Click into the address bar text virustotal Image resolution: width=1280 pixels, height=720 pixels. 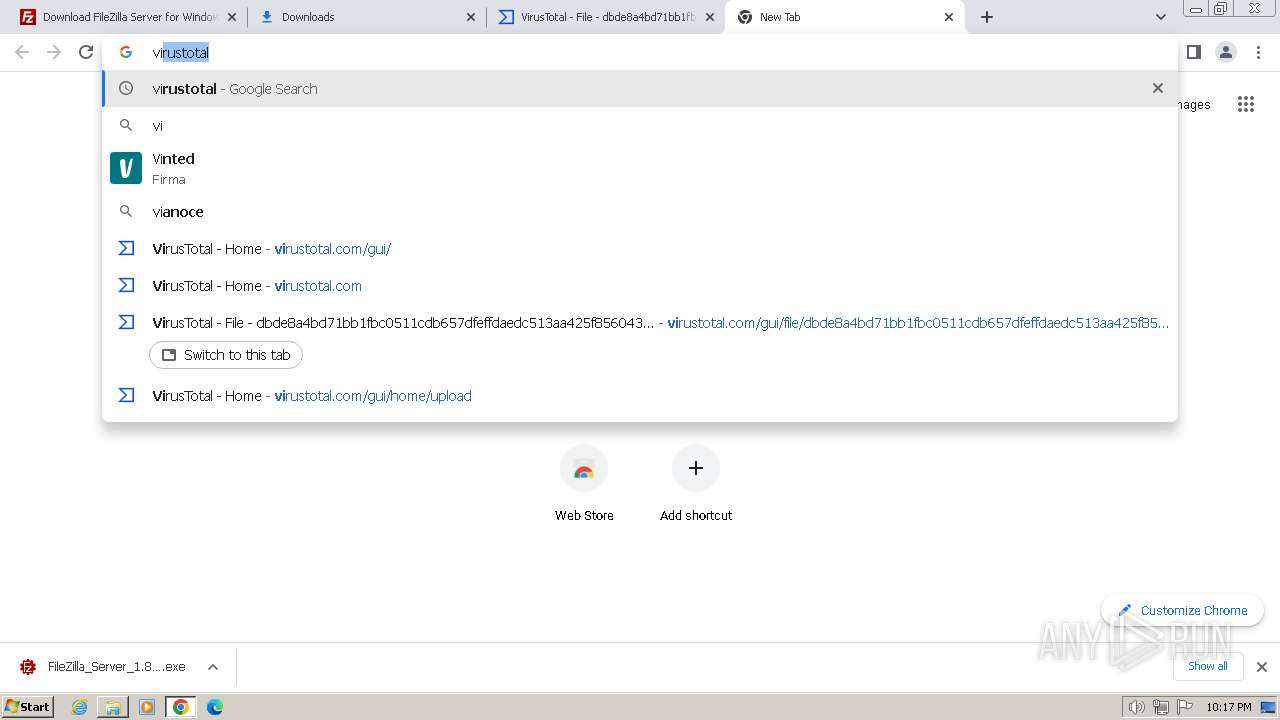tap(181, 53)
